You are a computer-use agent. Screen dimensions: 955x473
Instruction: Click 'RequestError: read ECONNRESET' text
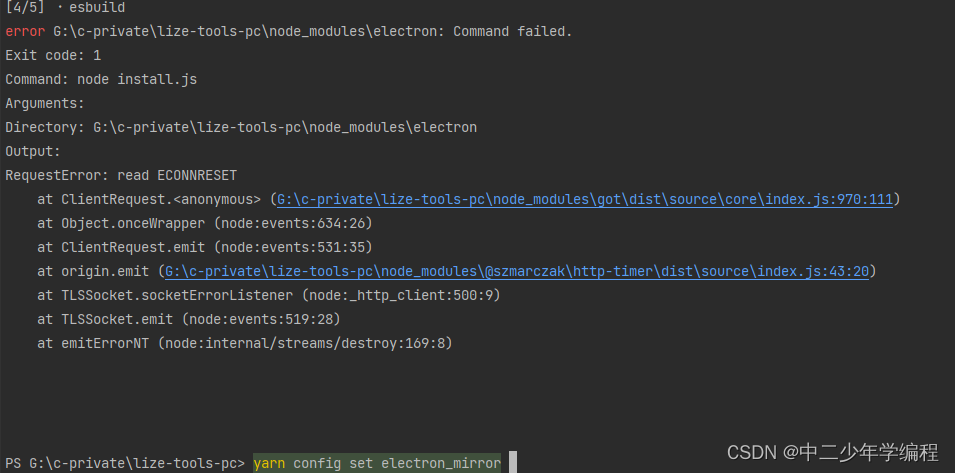click(x=121, y=175)
